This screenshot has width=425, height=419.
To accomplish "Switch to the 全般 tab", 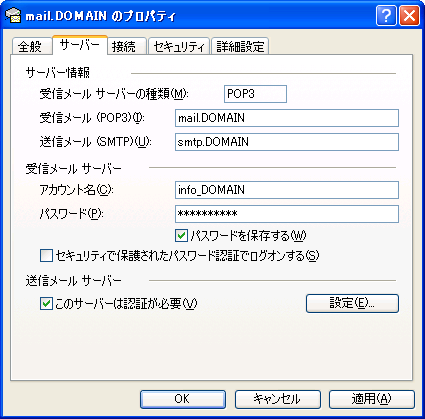I will pyautogui.click(x=32, y=46).
